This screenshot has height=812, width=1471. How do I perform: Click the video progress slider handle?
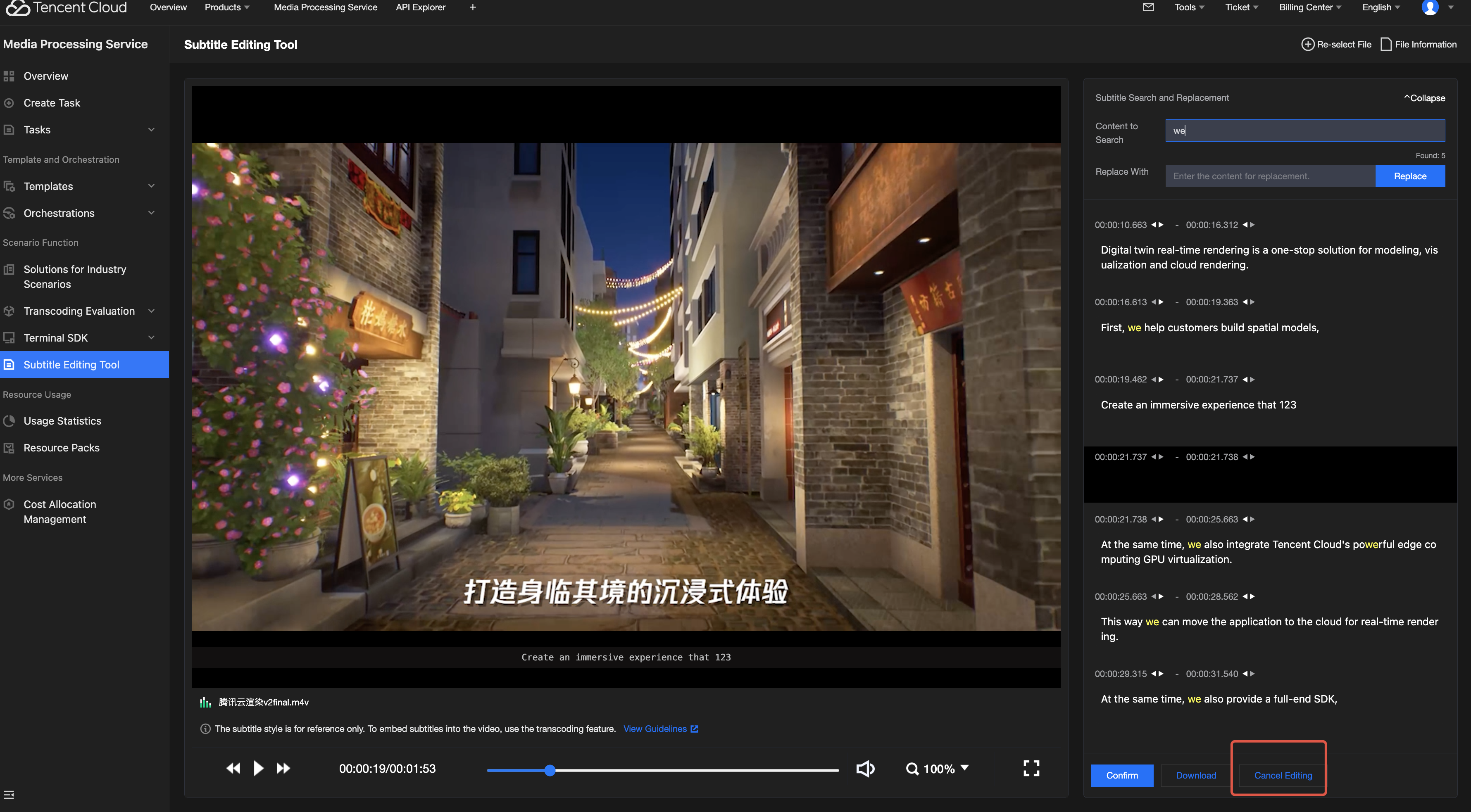pos(549,770)
